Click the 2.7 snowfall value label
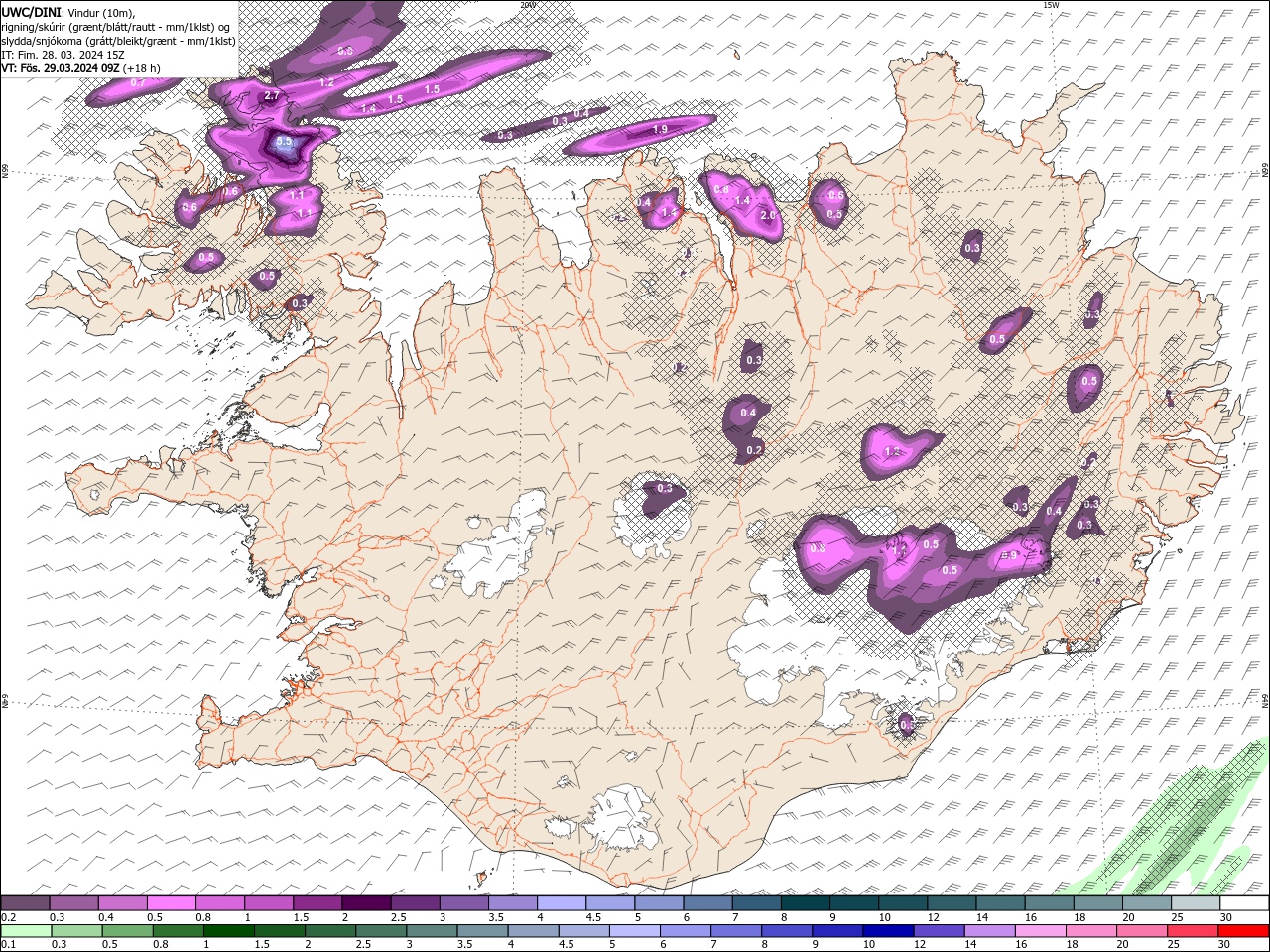This screenshot has height=952, width=1270. click(273, 96)
